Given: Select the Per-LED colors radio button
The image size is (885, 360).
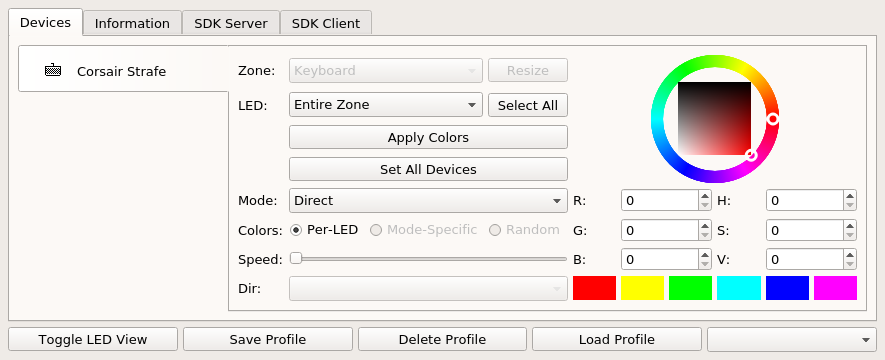Looking at the screenshot, I should (x=296, y=230).
